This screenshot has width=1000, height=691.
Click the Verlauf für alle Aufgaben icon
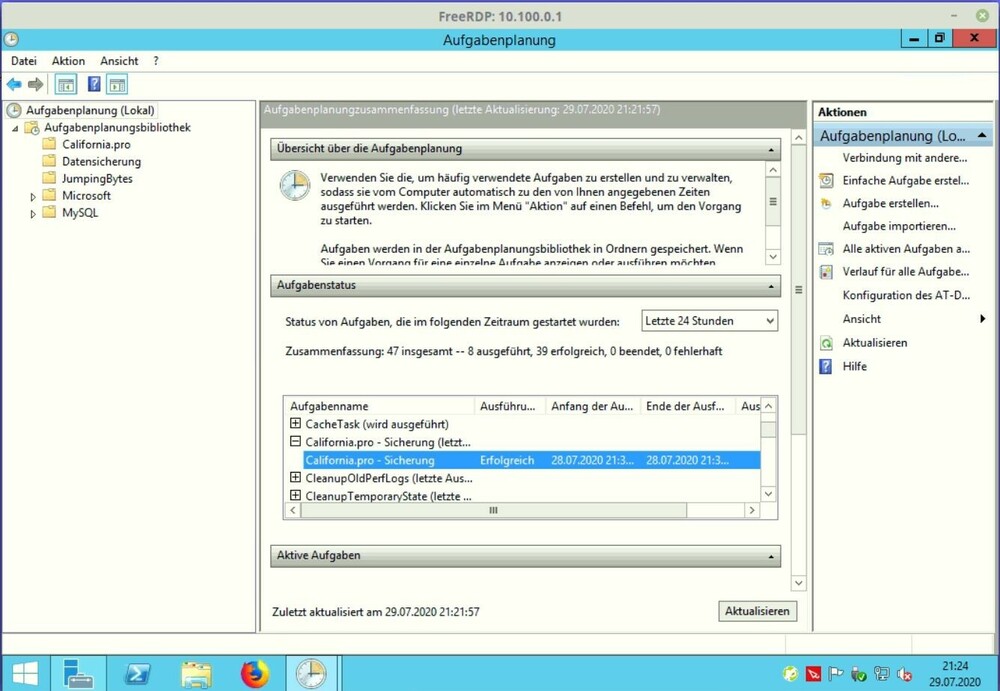point(826,272)
